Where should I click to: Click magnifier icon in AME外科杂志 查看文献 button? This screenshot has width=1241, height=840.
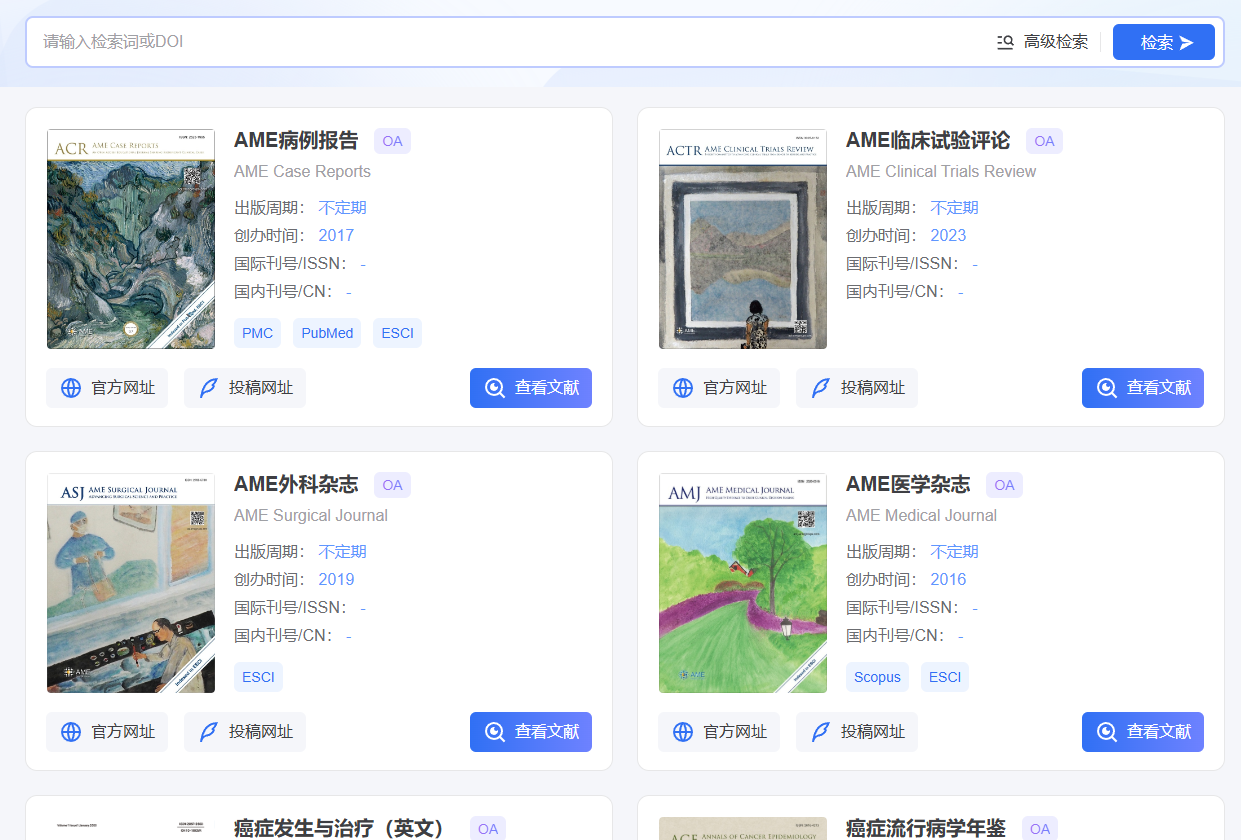pos(495,732)
